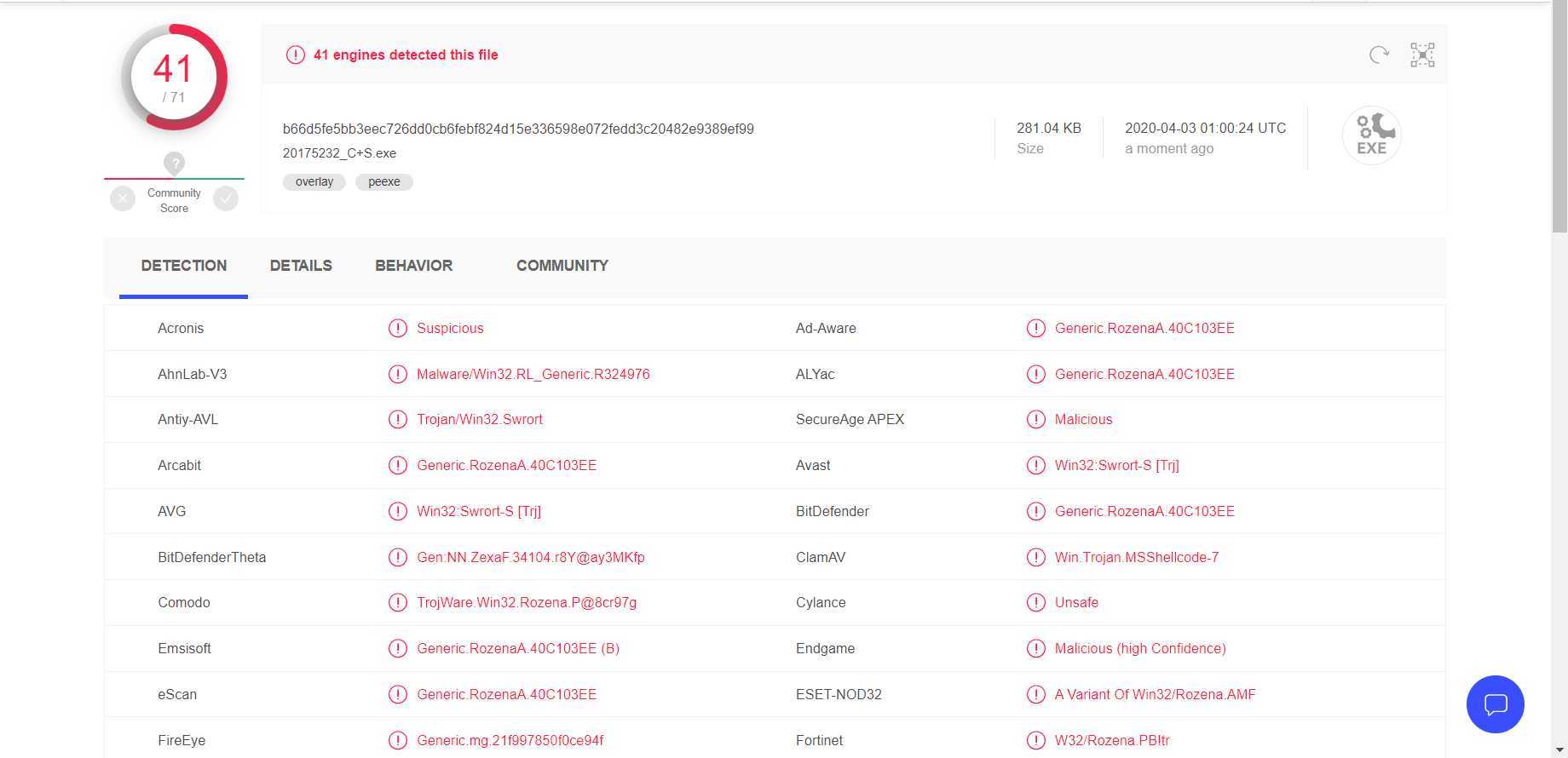Click ESET-NOD32 result A Variant Of Win32/Rozena.AMF
The image size is (1568, 758).
1156,694
